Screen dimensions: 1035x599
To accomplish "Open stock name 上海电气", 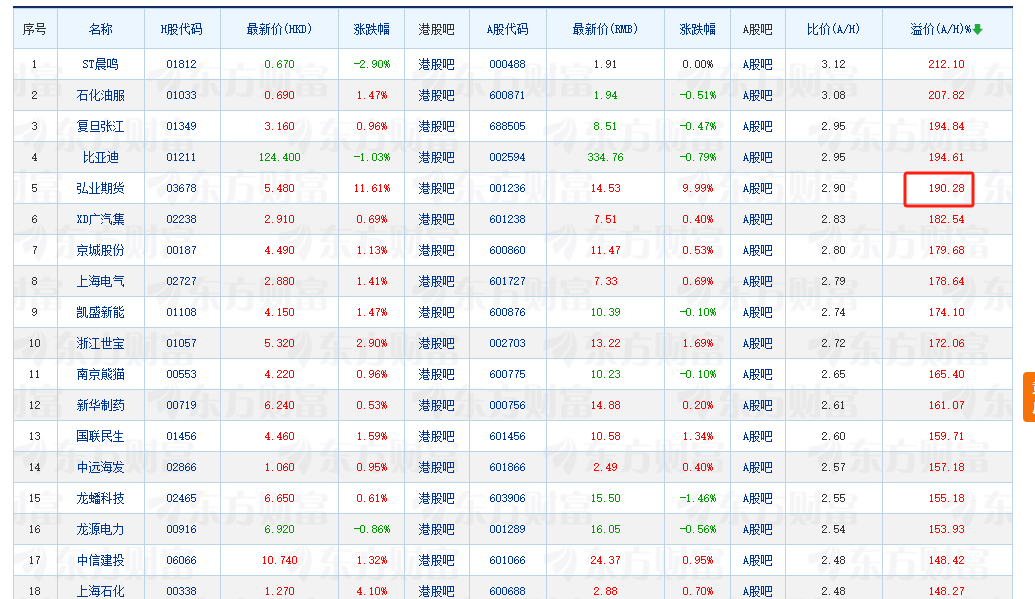I will tap(100, 281).
